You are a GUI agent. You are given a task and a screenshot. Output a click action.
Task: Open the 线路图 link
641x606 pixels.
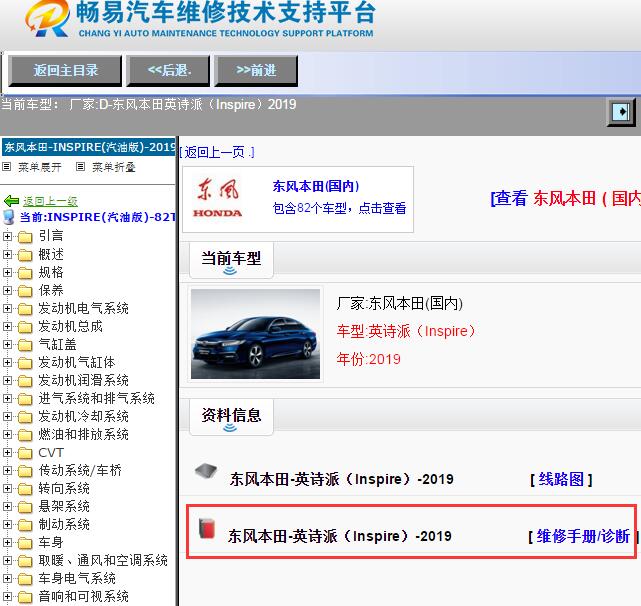[x=561, y=479]
